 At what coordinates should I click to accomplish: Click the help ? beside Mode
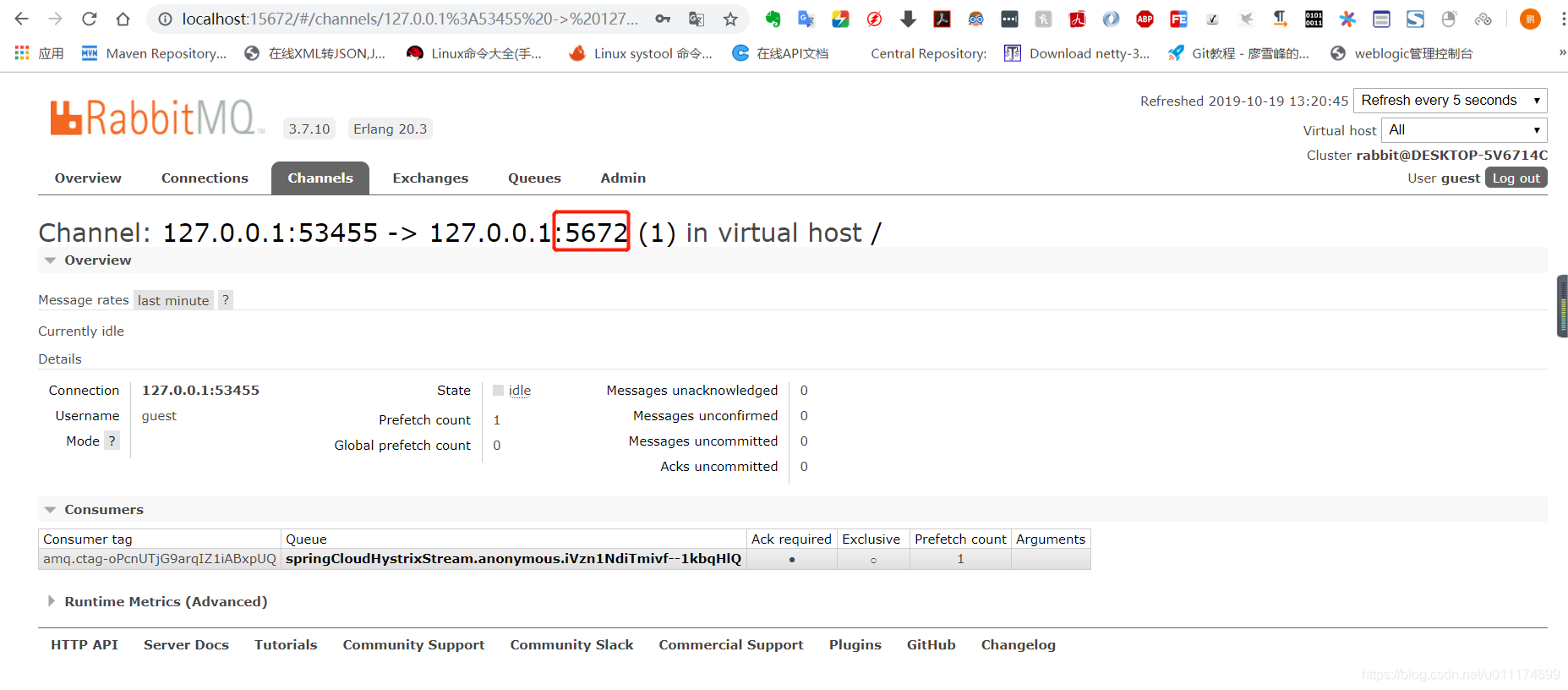tap(112, 441)
